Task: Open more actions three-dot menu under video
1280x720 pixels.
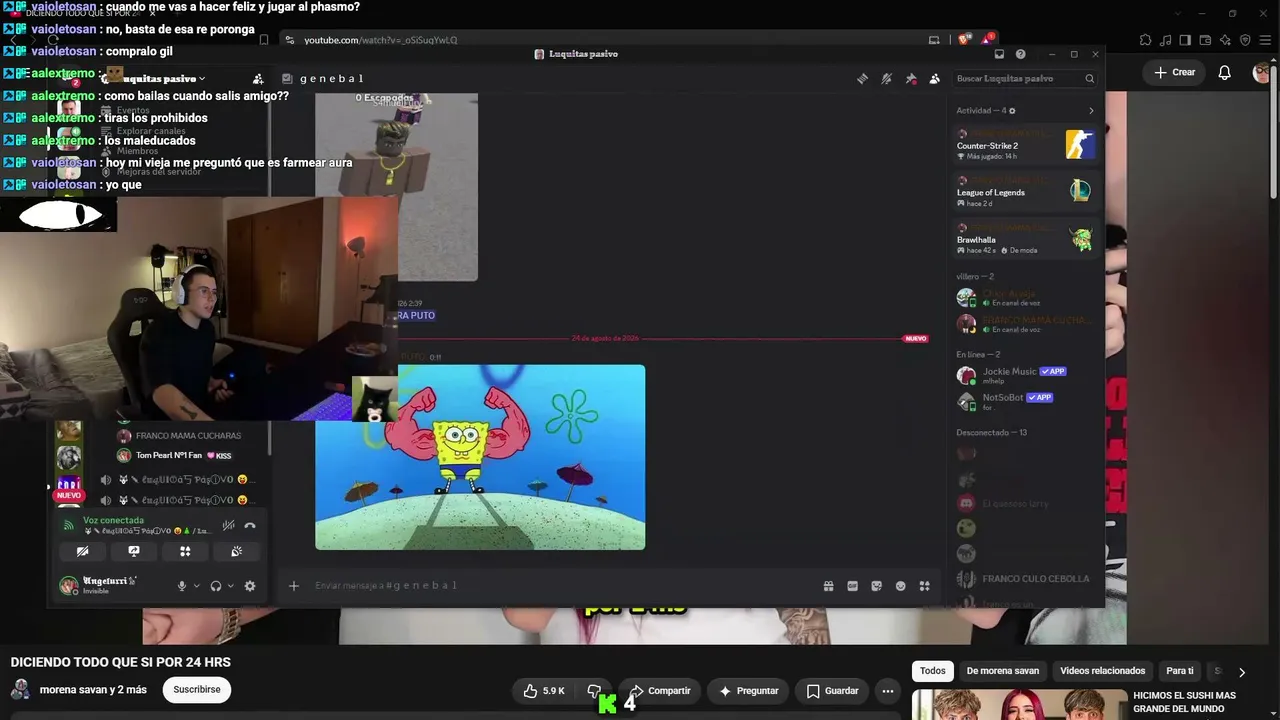Action: click(x=887, y=691)
